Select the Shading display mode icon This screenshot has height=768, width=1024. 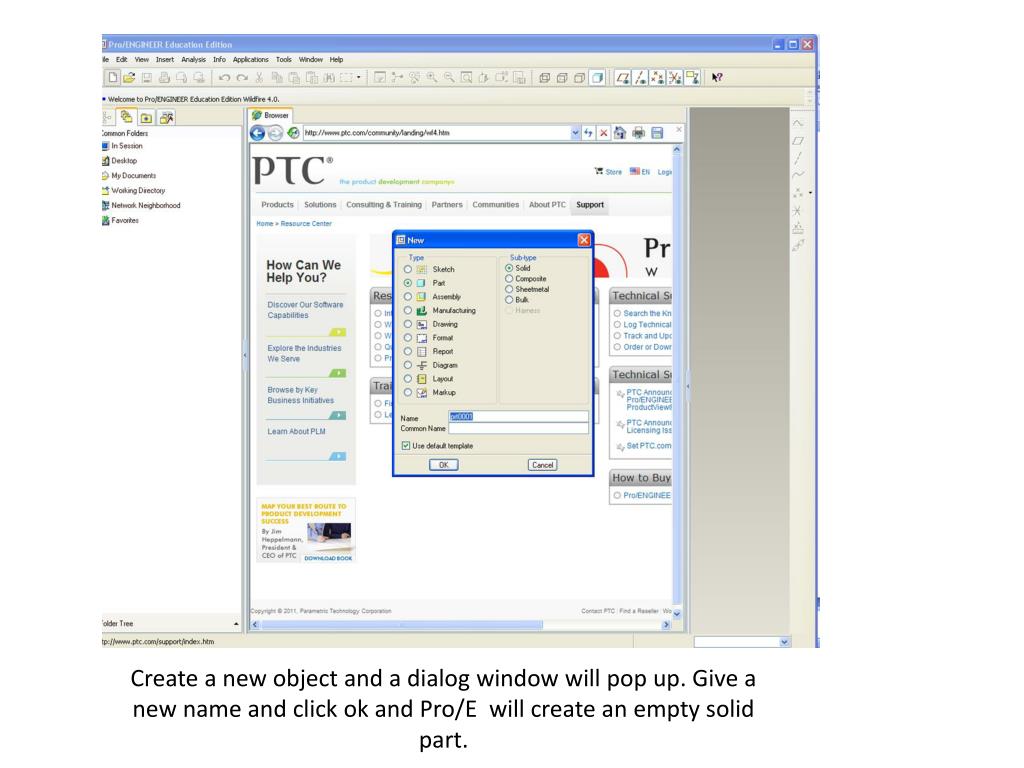tap(597, 78)
